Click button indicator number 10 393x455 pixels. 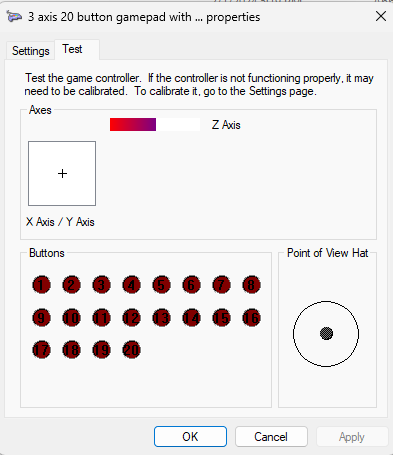[71, 318]
